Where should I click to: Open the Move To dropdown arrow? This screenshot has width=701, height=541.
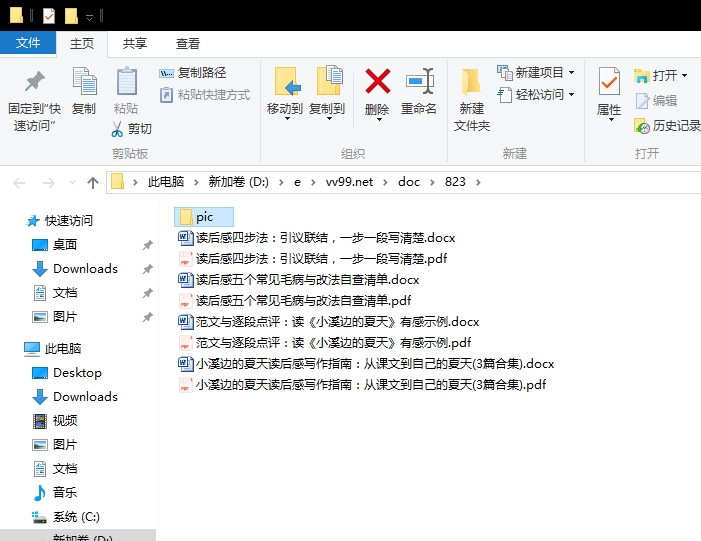click(287, 119)
